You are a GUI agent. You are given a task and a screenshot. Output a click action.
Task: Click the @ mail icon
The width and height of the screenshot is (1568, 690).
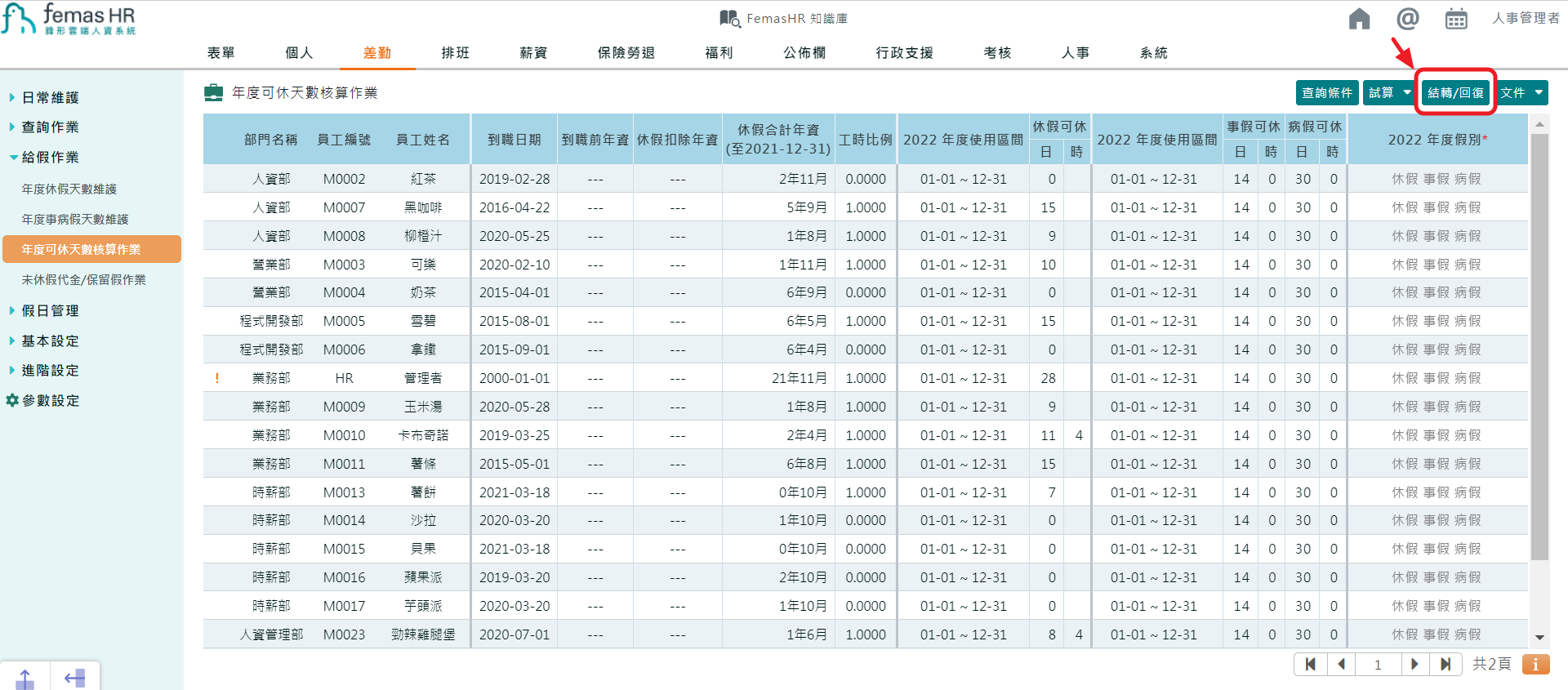[x=1407, y=18]
